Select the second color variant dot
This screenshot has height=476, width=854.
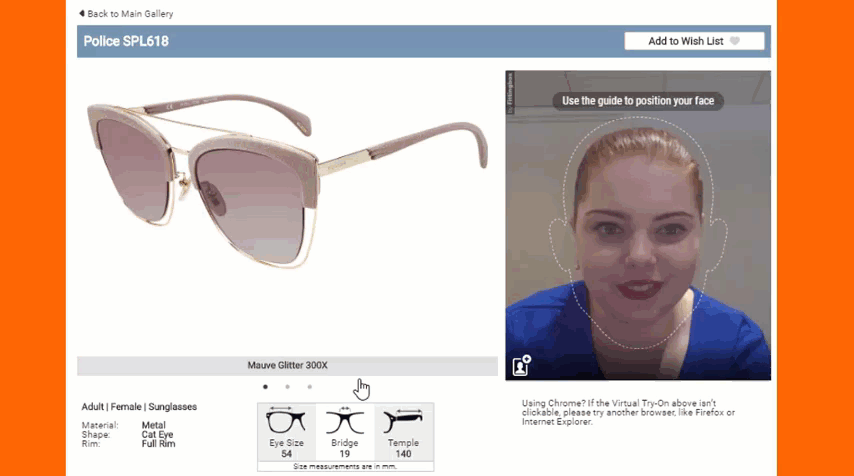pos(288,387)
